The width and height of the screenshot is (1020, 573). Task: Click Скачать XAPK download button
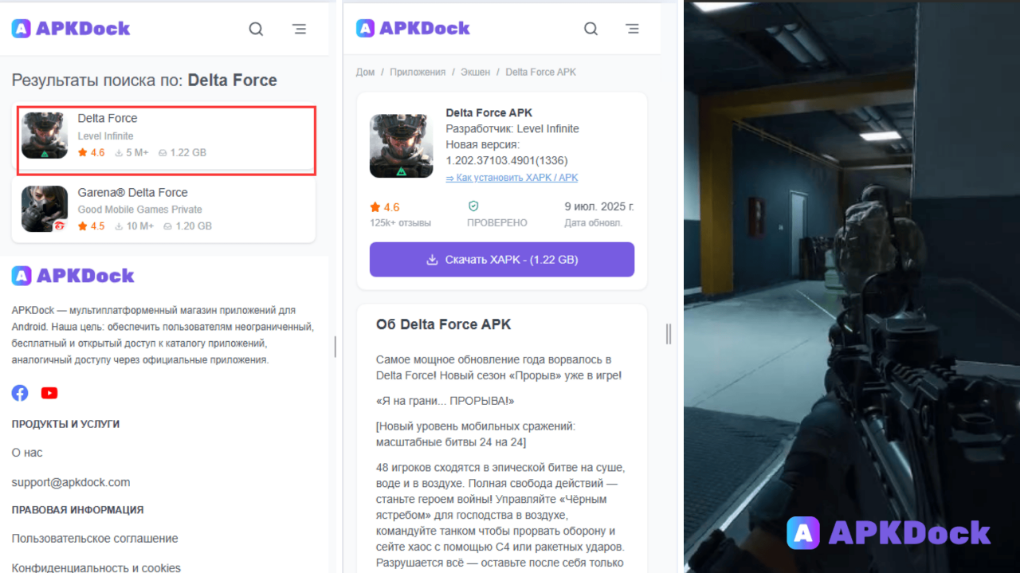click(x=502, y=260)
